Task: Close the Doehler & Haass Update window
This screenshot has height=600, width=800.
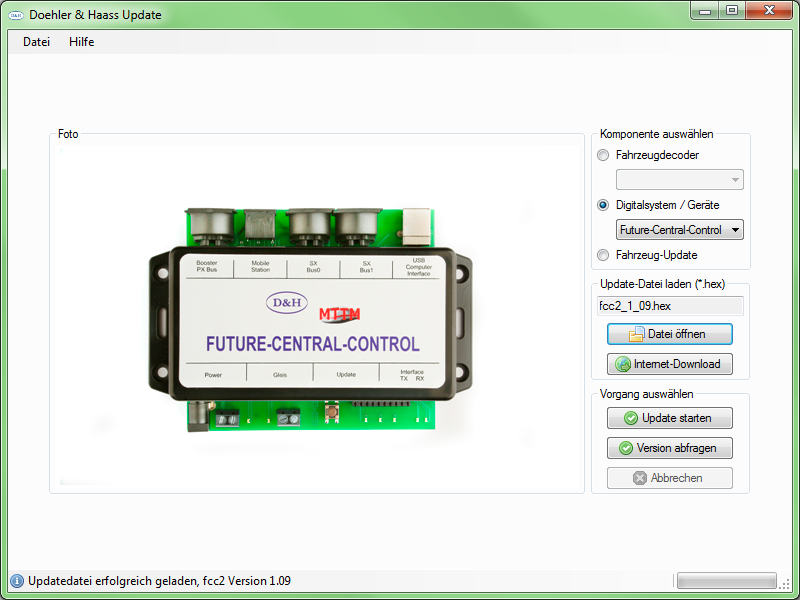Action: click(x=769, y=11)
